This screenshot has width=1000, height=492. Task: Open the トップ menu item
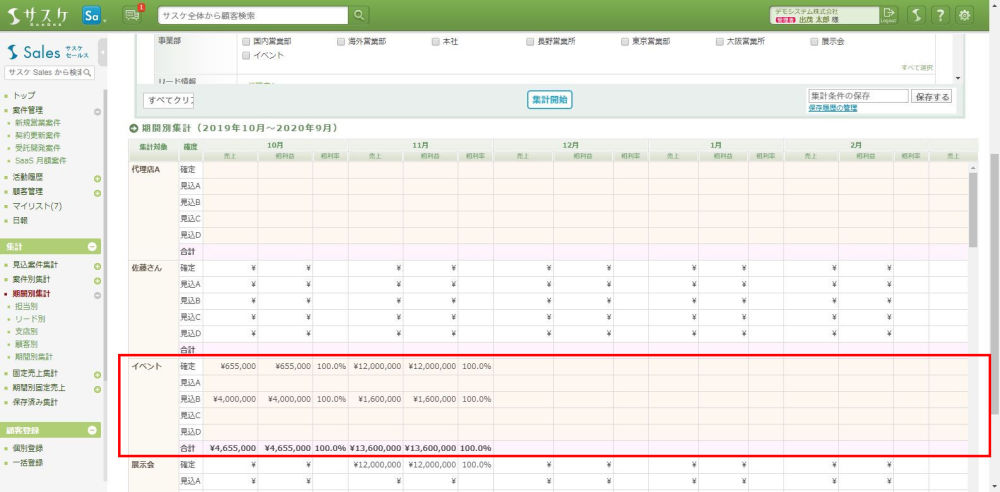[24, 95]
